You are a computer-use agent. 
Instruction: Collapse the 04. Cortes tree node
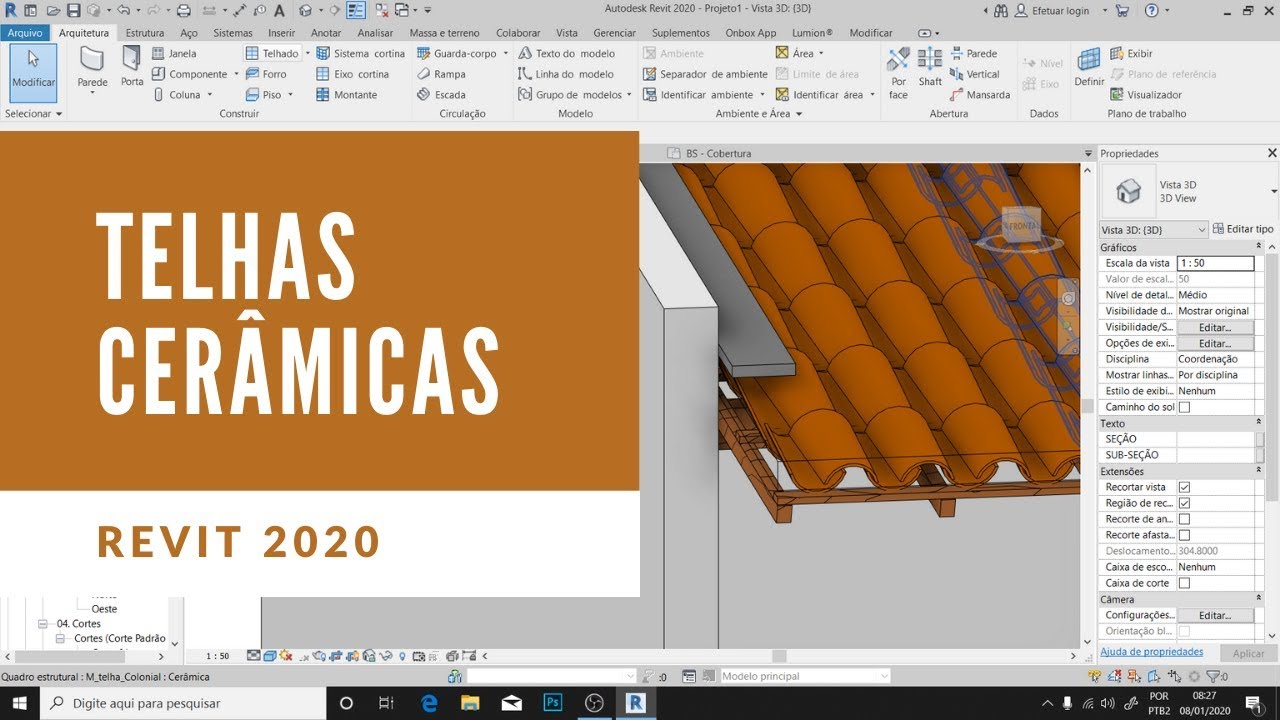point(43,624)
